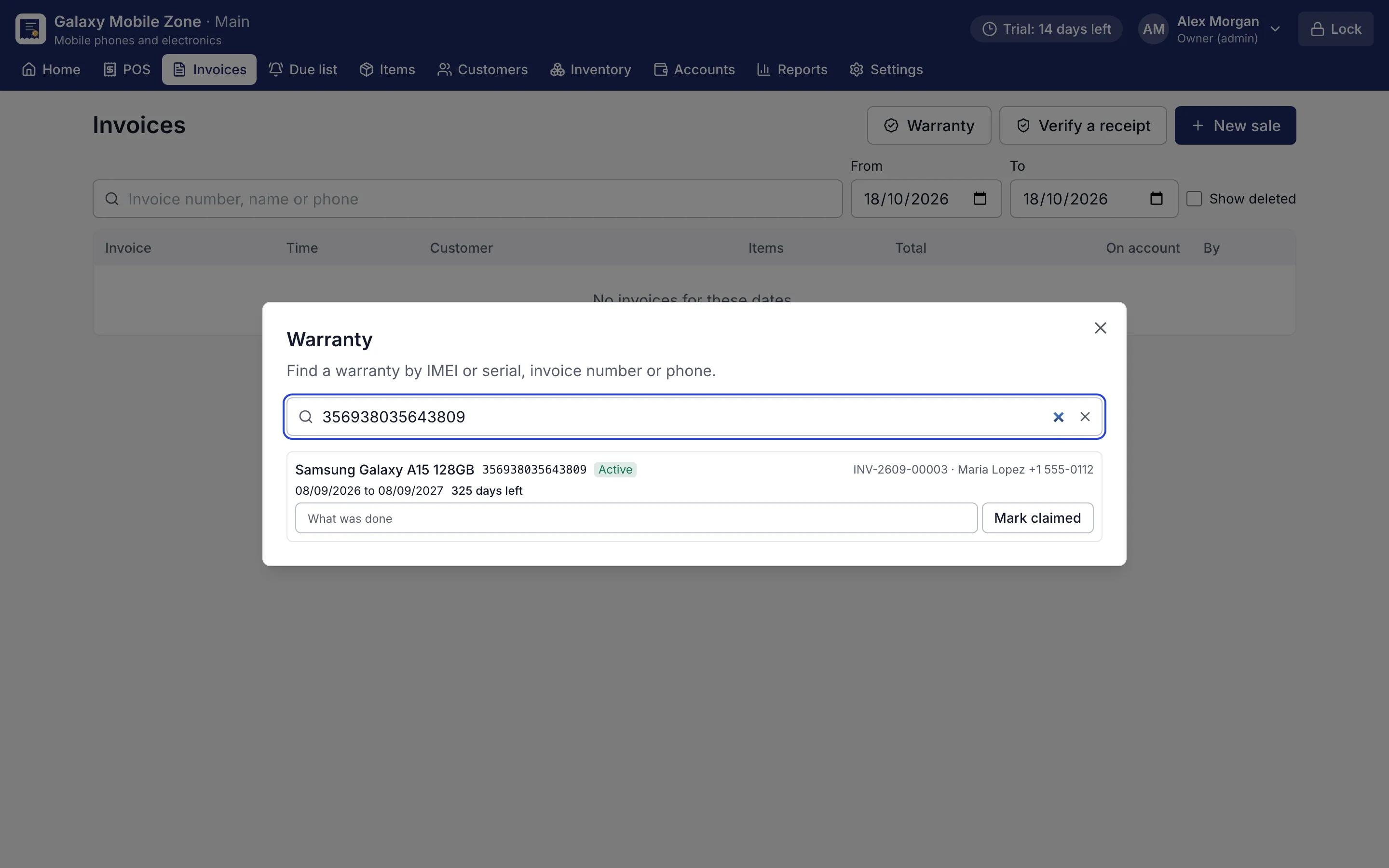1389x868 pixels.
Task: Click the Active status badge
Action: pos(615,470)
